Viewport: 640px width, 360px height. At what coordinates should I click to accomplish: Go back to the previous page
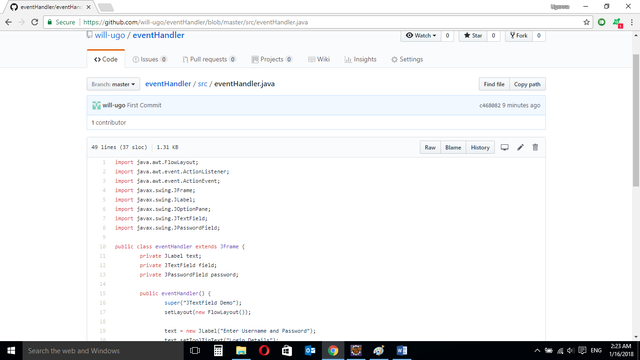9,22
